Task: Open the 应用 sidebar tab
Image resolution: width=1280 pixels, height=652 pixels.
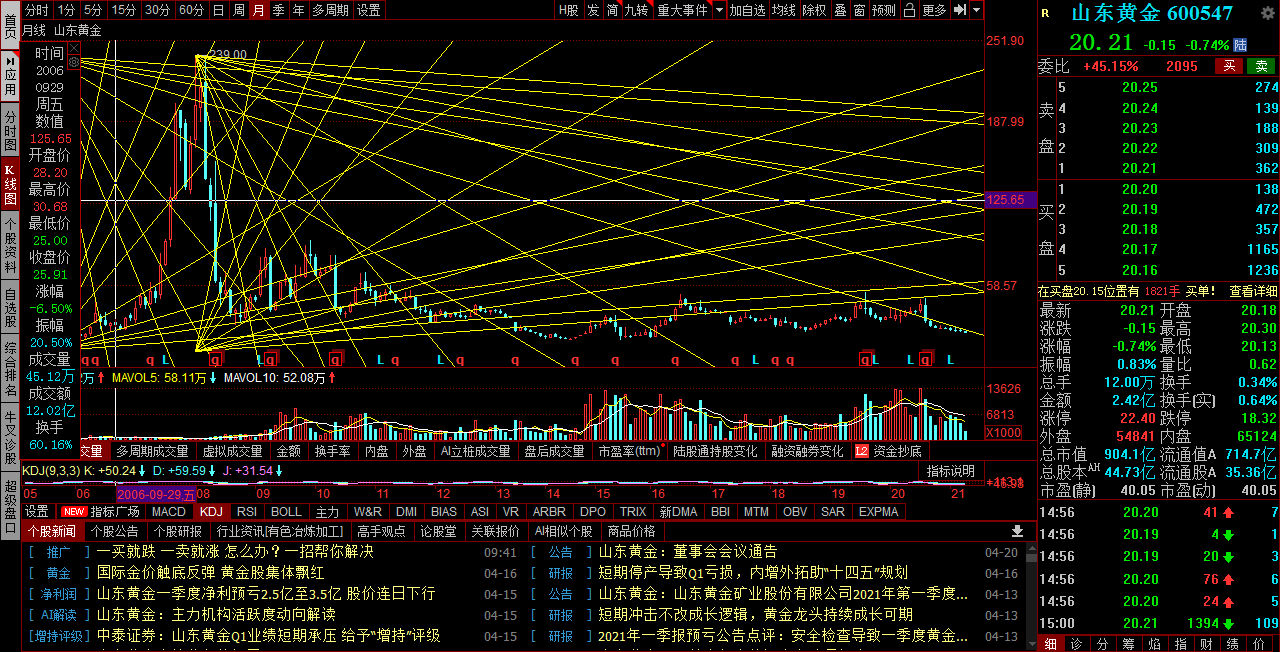Action: click(x=10, y=76)
